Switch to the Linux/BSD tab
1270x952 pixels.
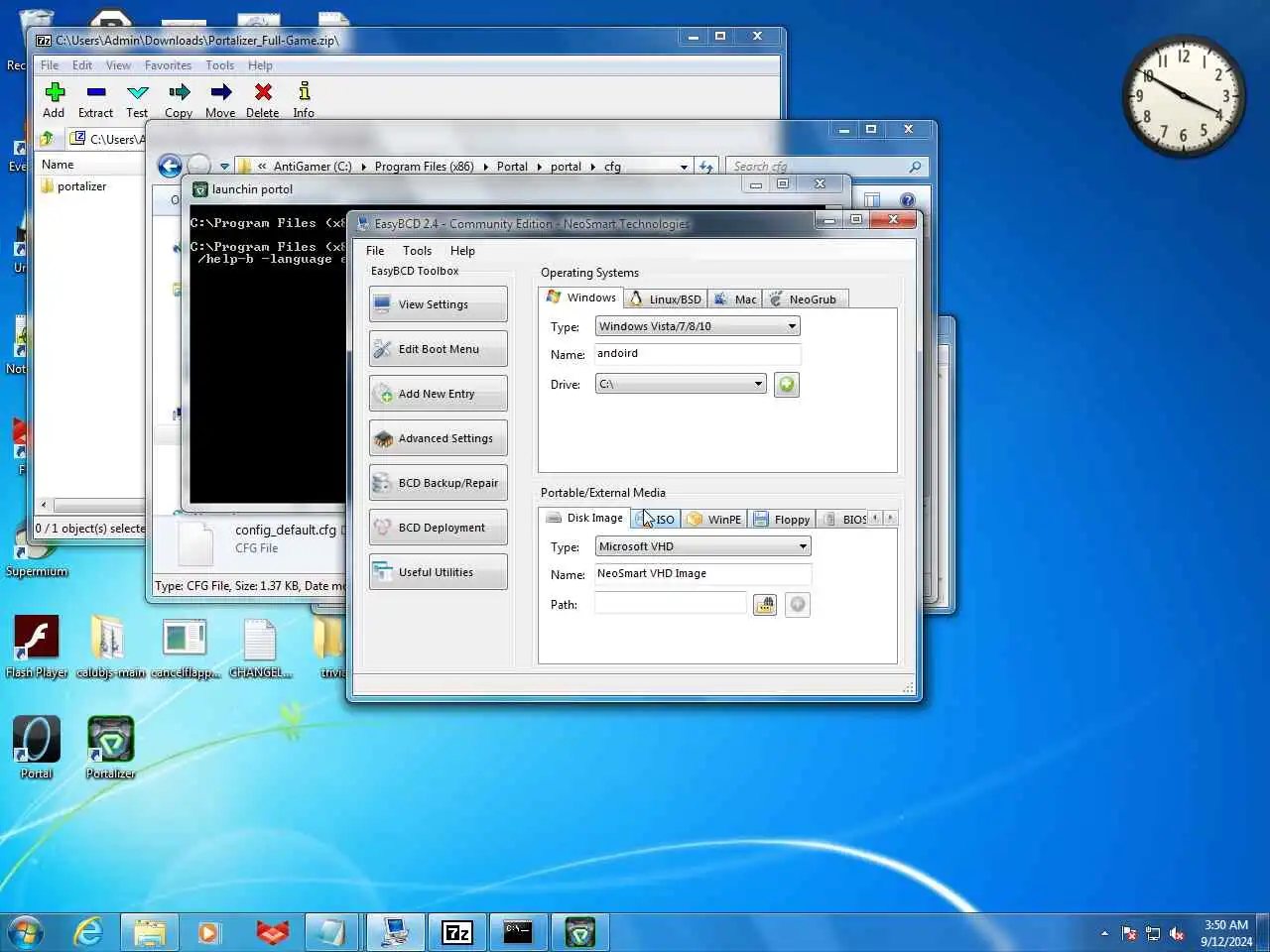[666, 298]
